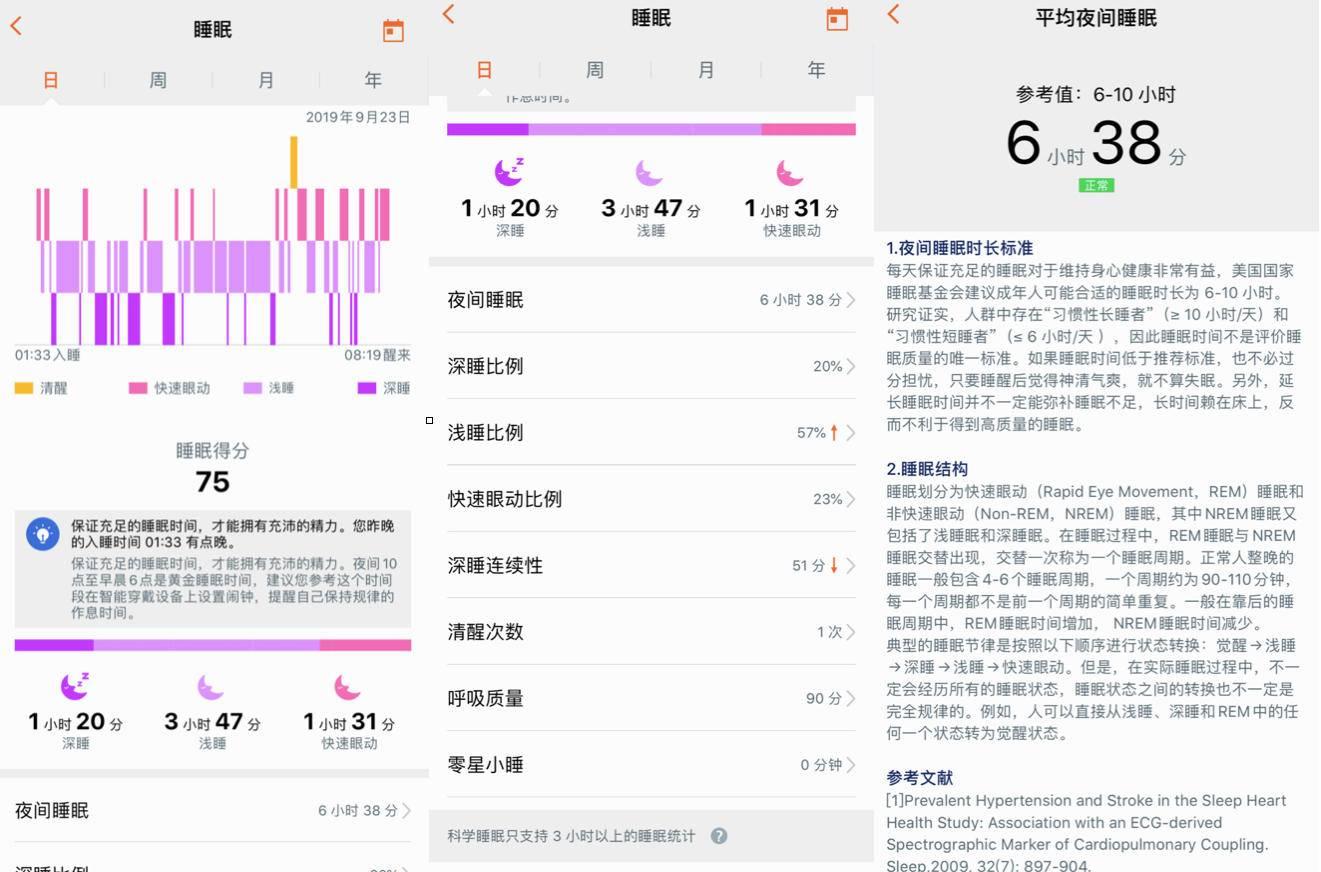Open 夜间睡眠 chevron on left screen
The image size is (1321, 872).
(406, 811)
